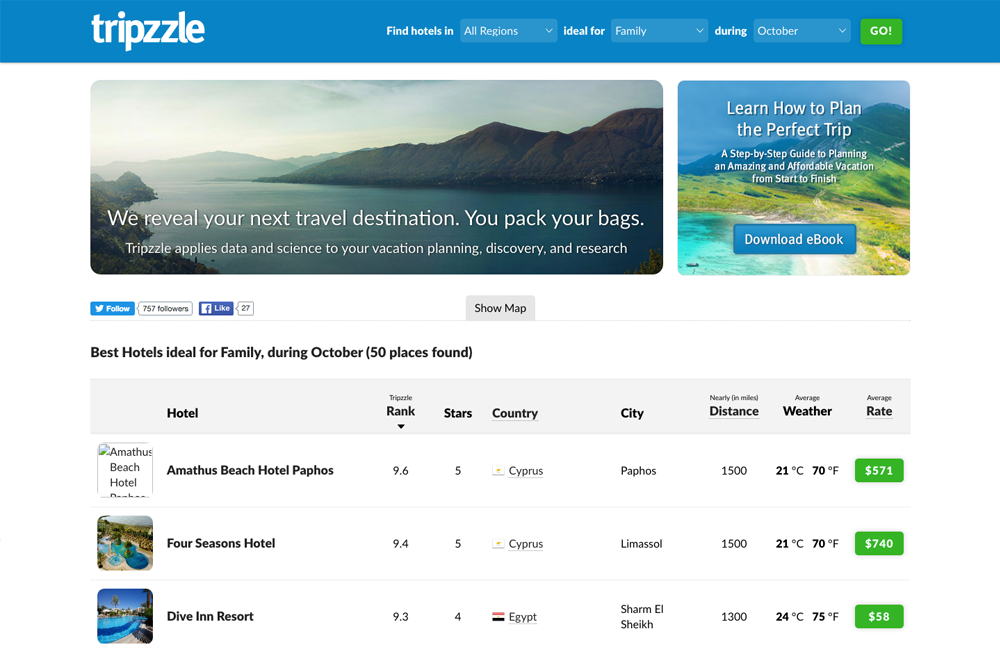The height and width of the screenshot is (650, 1000).
Task: Click the $740 rate button
Action: coord(879,543)
